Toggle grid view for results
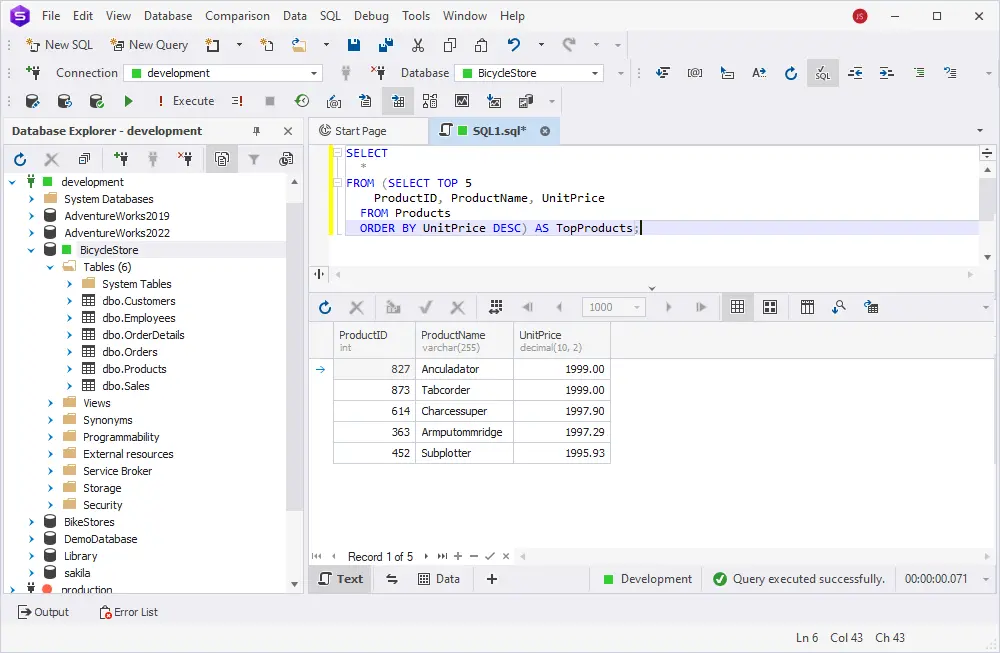1000x653 pixels. (738, 307)
